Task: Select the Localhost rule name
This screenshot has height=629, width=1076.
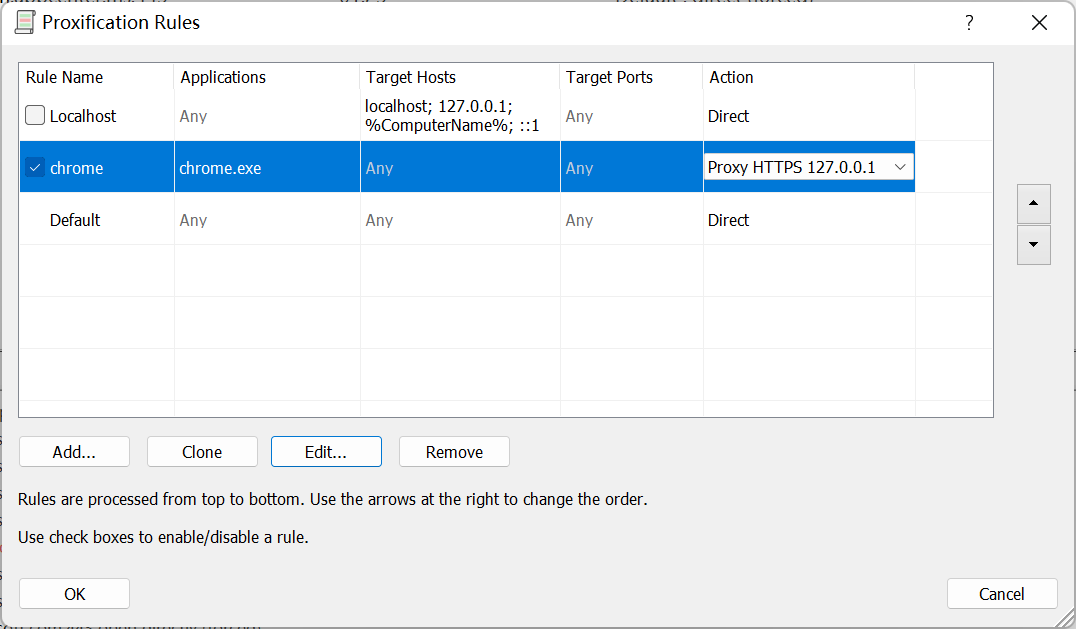Action: pos(83,116)
